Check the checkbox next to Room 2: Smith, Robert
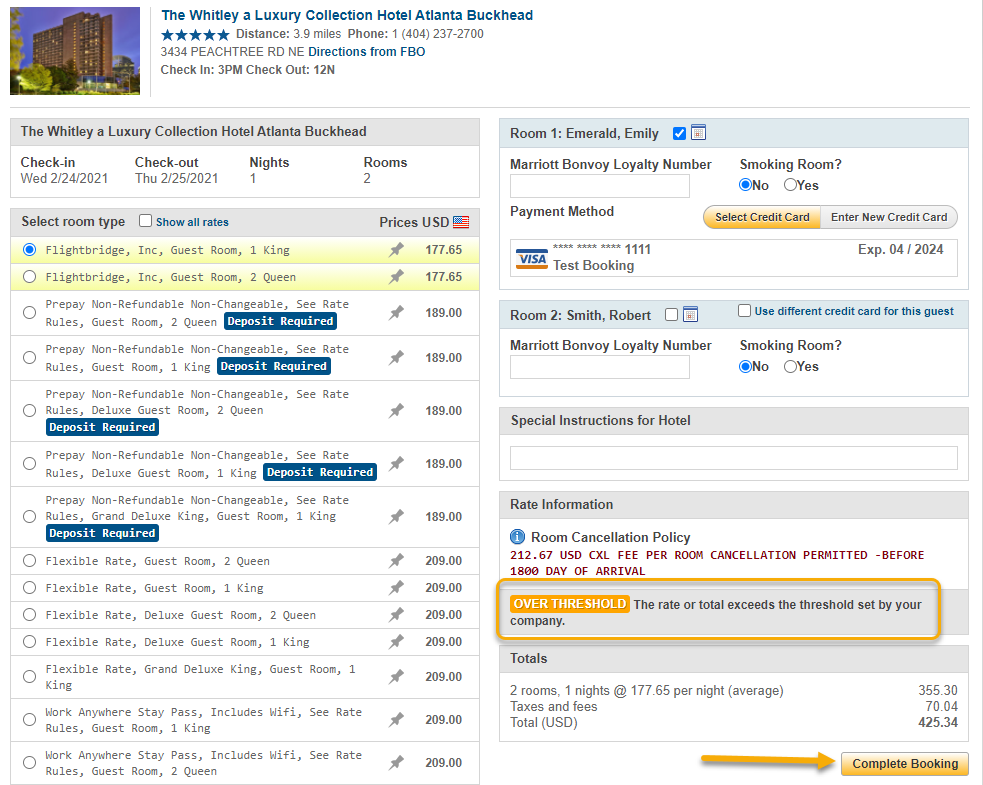Screen dimensions: 983x785 tap(672, 314)
